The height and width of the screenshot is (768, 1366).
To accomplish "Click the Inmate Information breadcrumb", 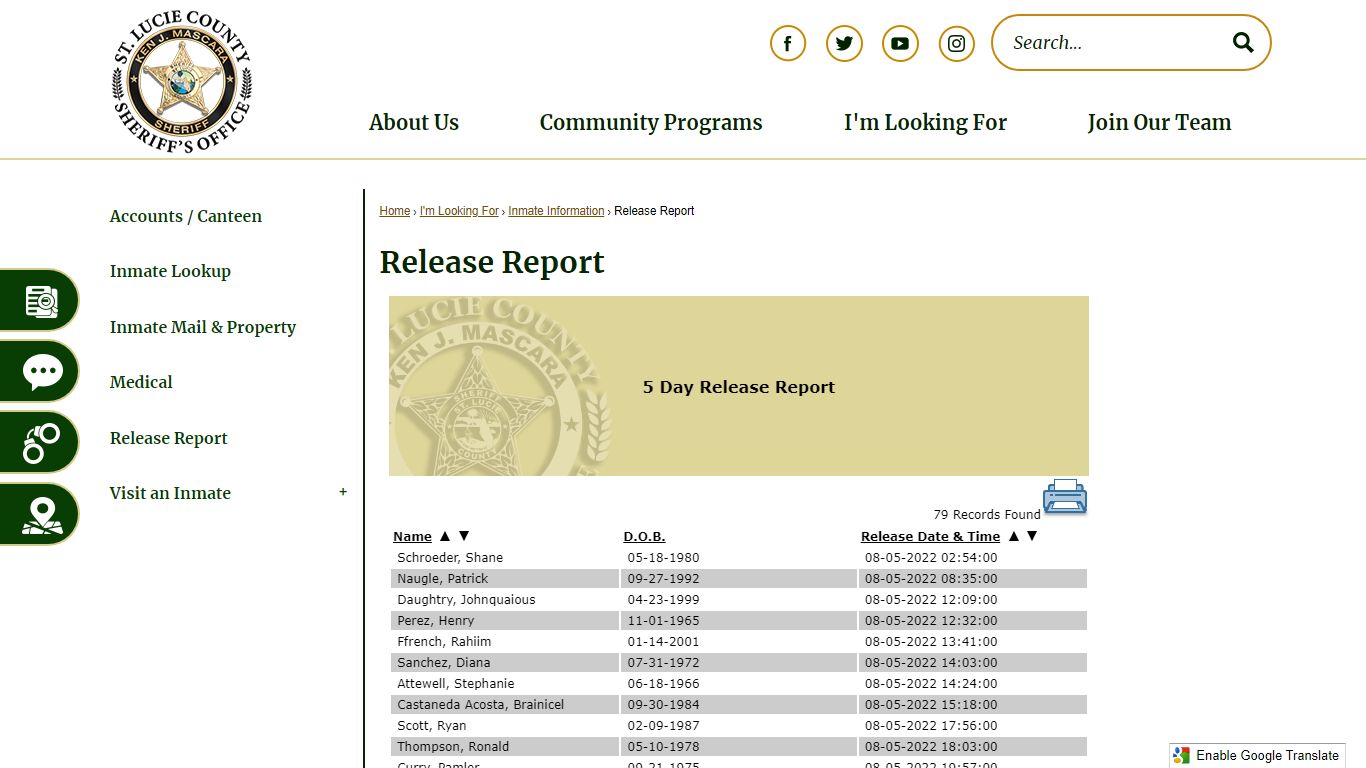I will tap(556, 211).
